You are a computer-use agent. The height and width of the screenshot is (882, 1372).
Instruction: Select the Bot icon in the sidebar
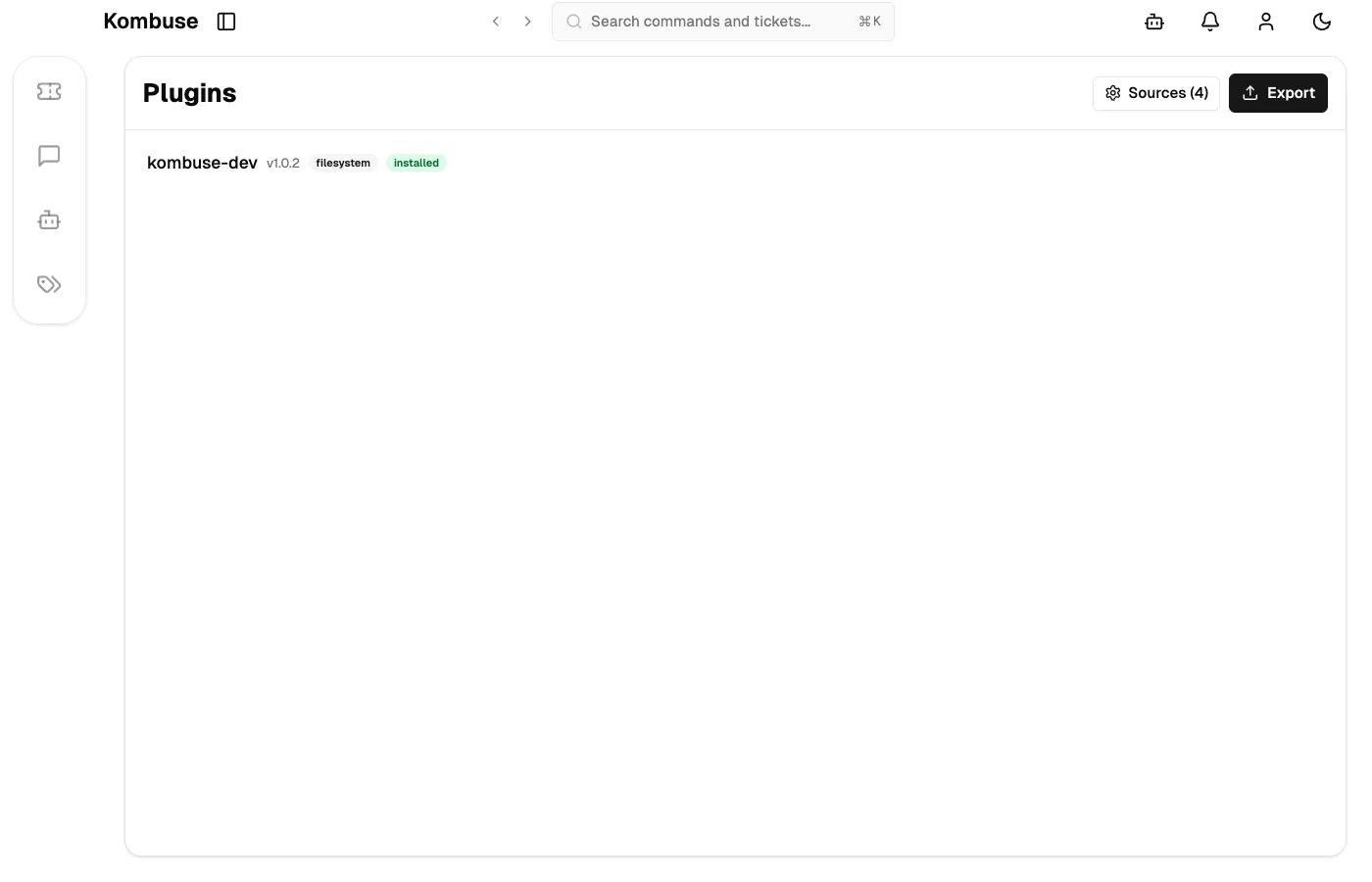49,220
